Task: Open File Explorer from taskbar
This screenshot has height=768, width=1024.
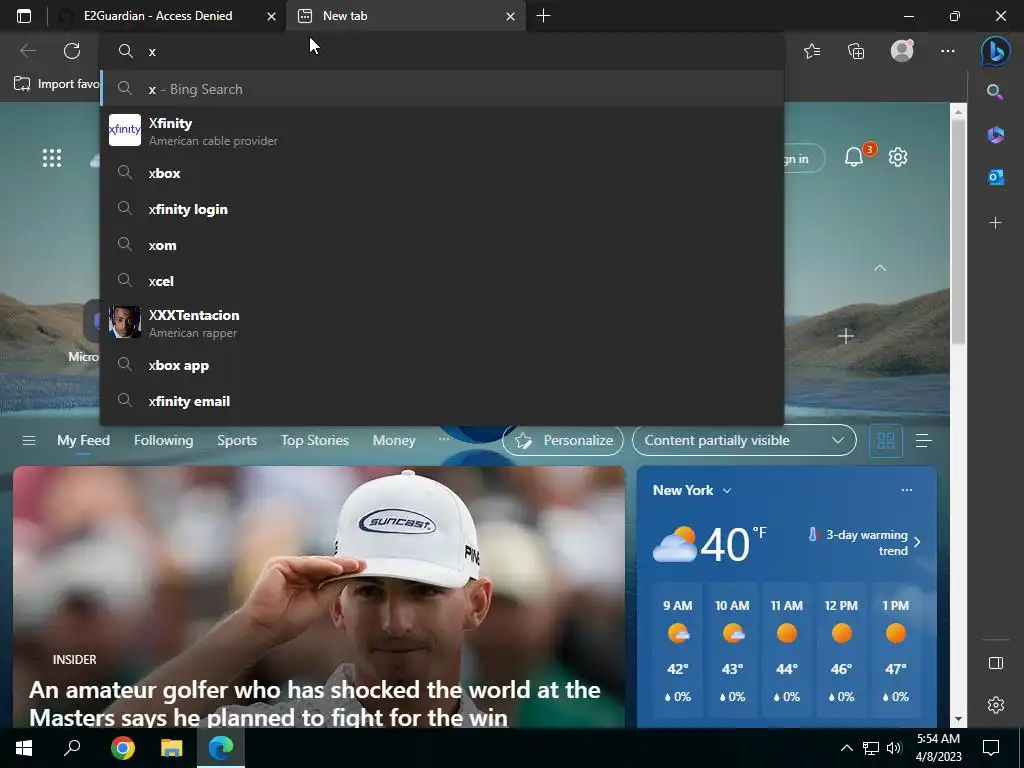Action: [172, 748]
